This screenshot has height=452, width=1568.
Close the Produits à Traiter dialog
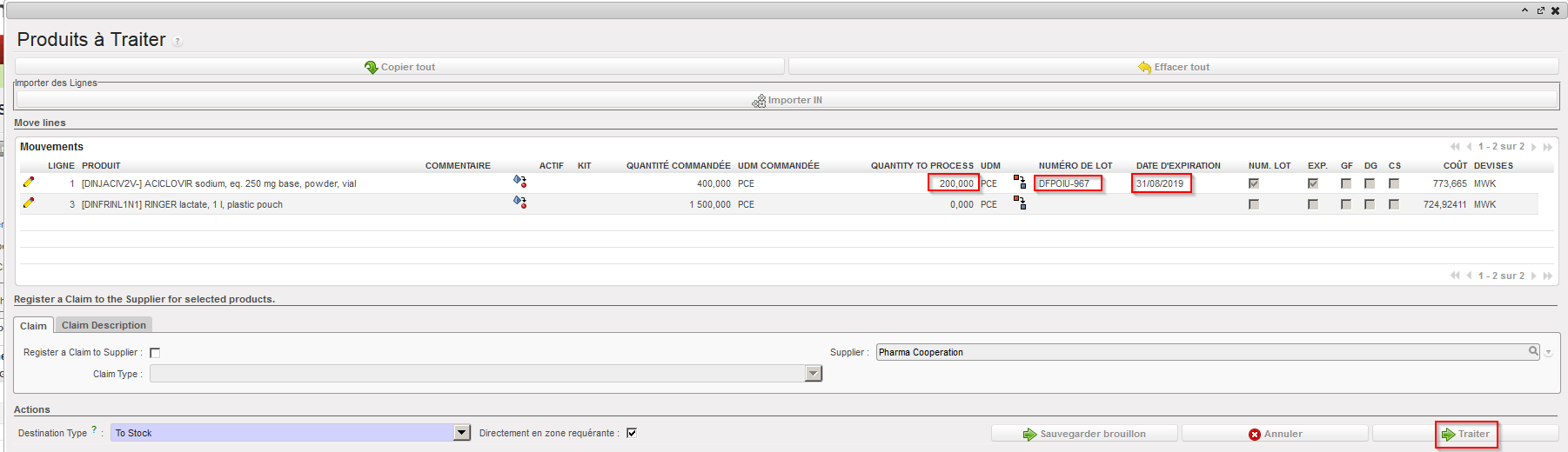[1556, 10]
